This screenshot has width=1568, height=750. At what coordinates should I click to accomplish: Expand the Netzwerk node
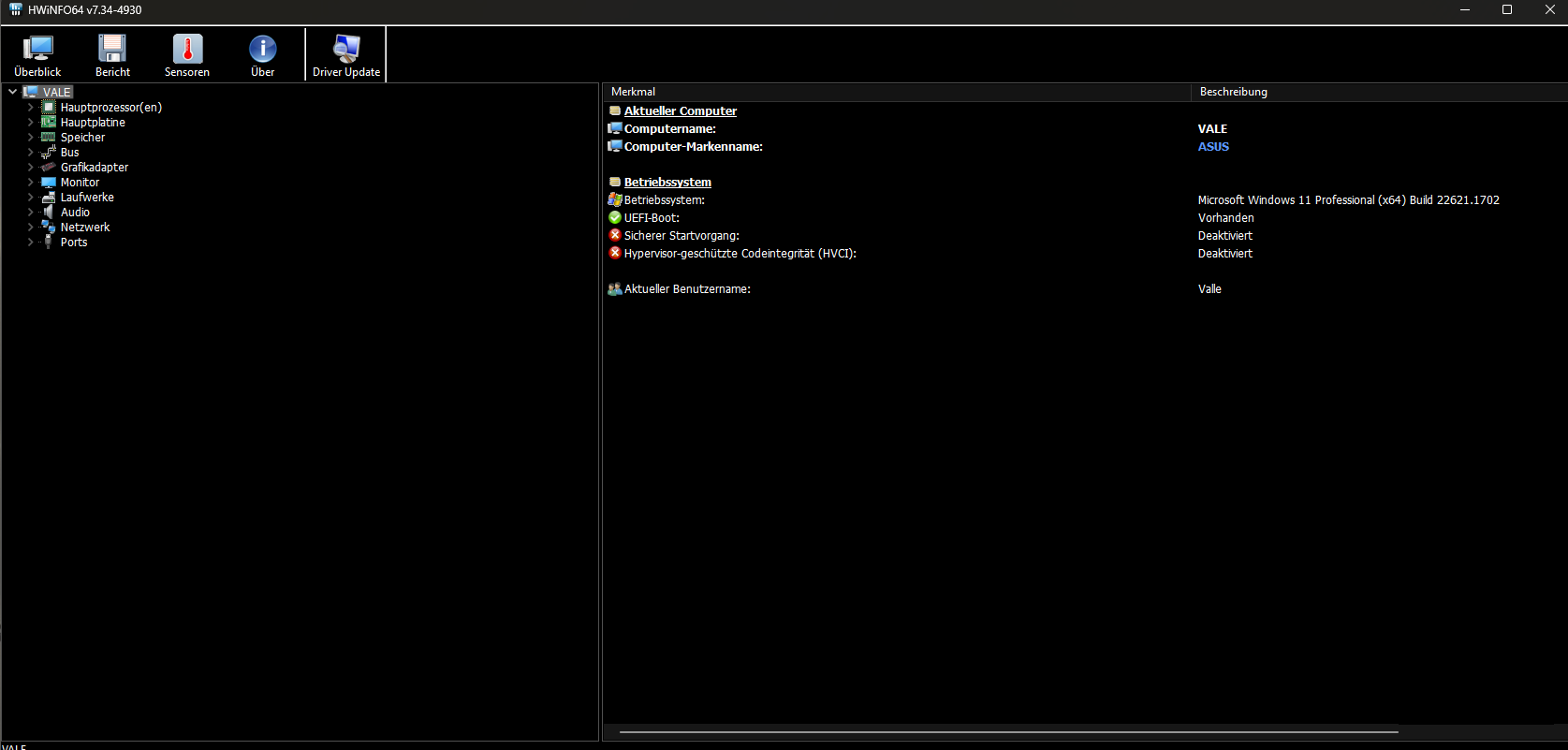30,227
